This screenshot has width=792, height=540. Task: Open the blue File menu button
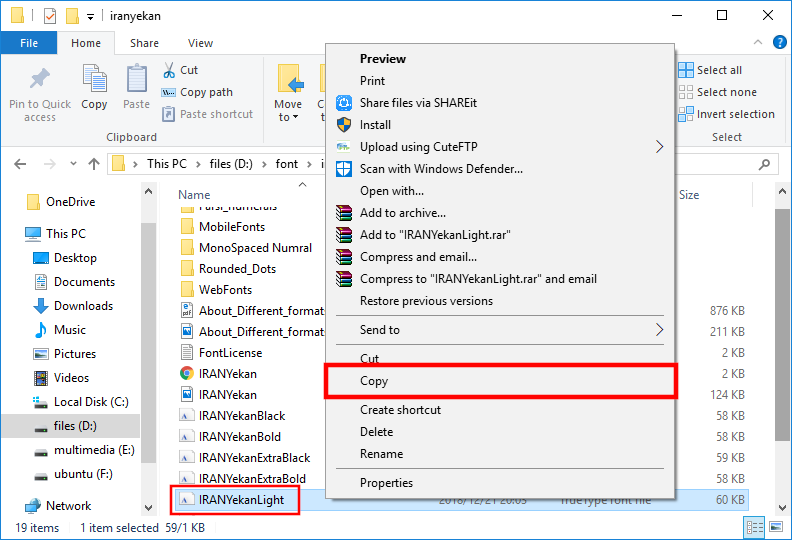click(x=29, y=43)
